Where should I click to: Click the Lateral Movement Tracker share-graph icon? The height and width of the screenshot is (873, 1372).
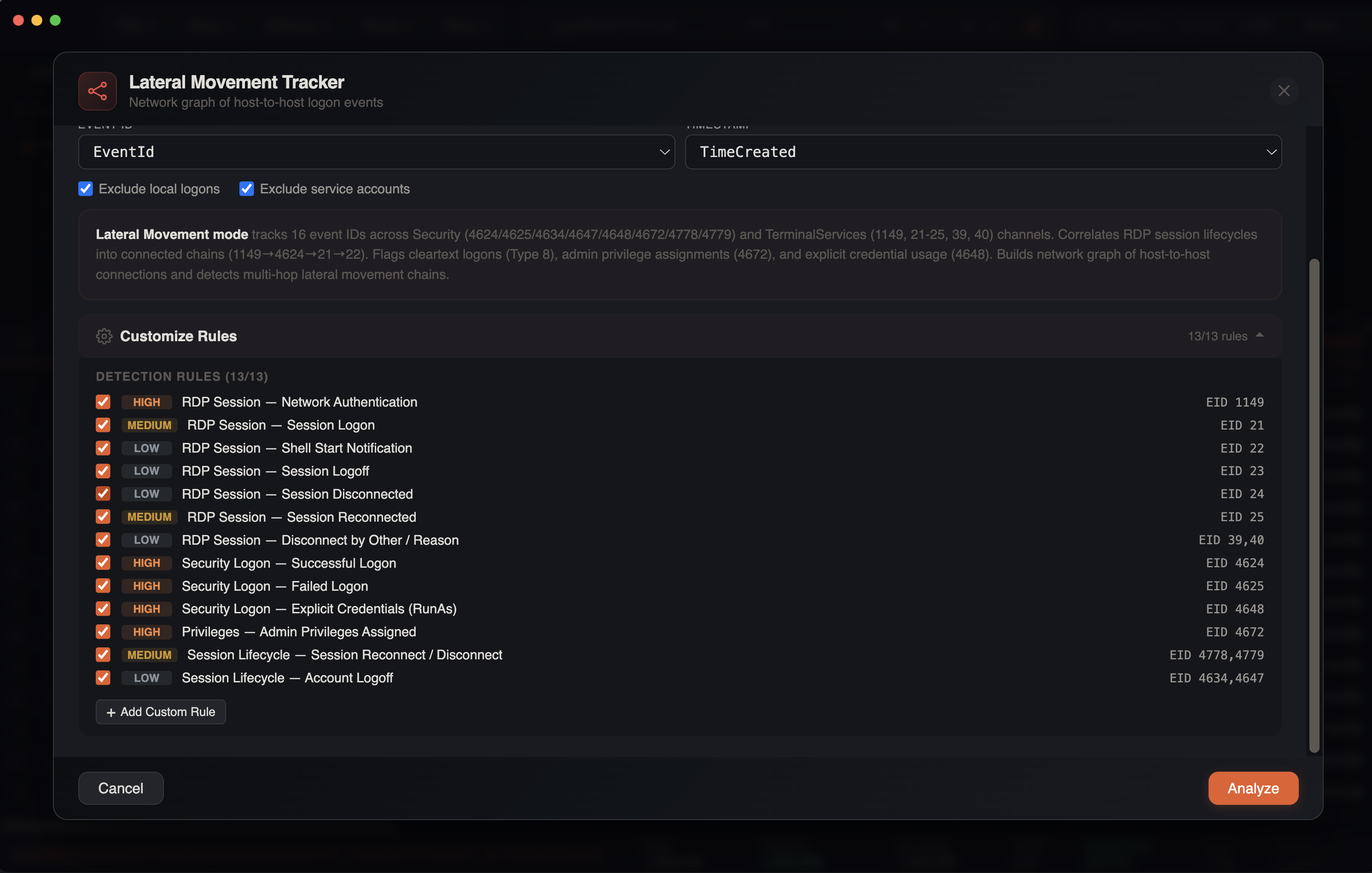click(x=98, y=91)
